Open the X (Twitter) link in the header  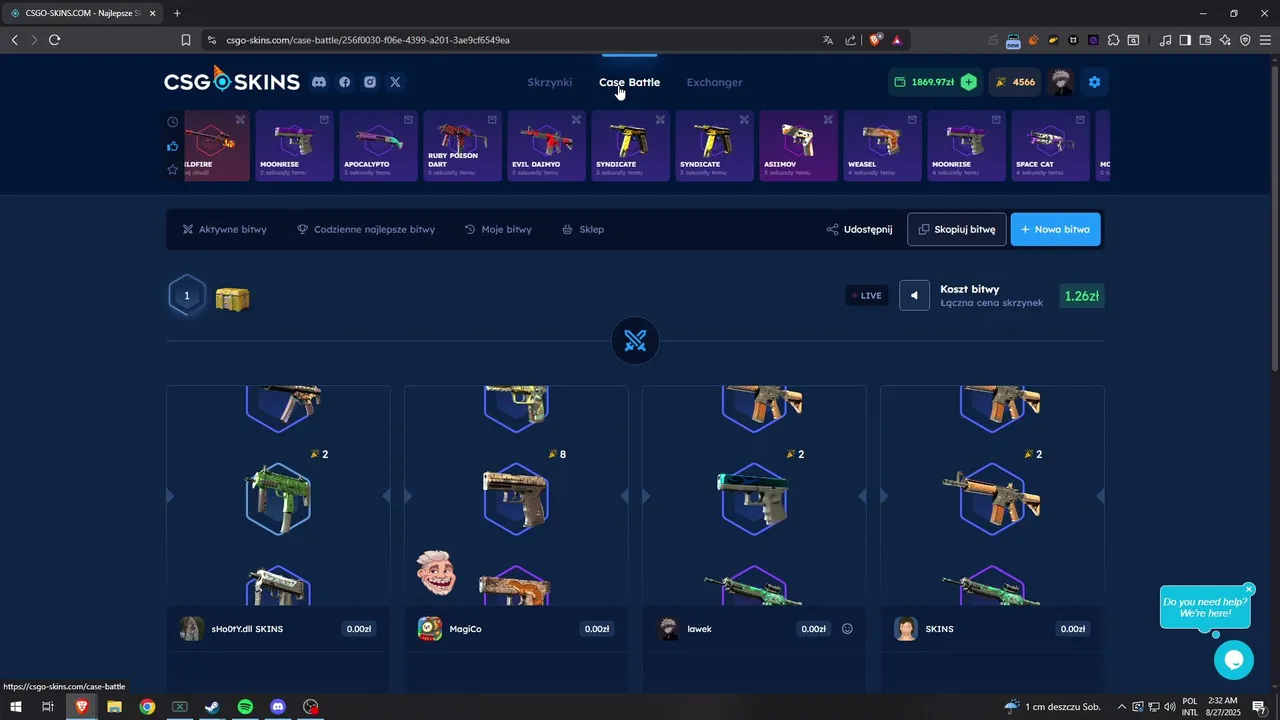pos(395,82)
